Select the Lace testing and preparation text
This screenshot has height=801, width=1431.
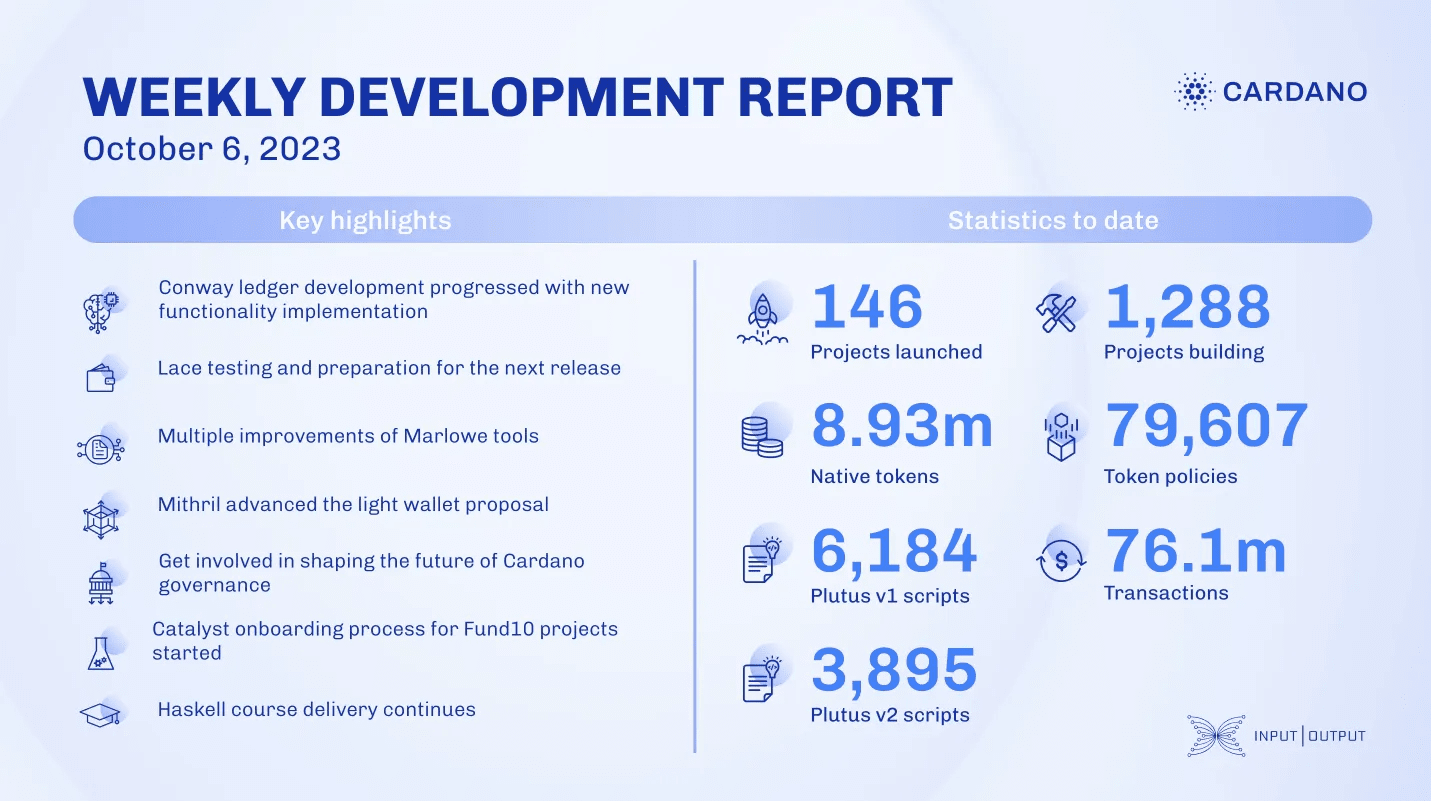(389, 368)
